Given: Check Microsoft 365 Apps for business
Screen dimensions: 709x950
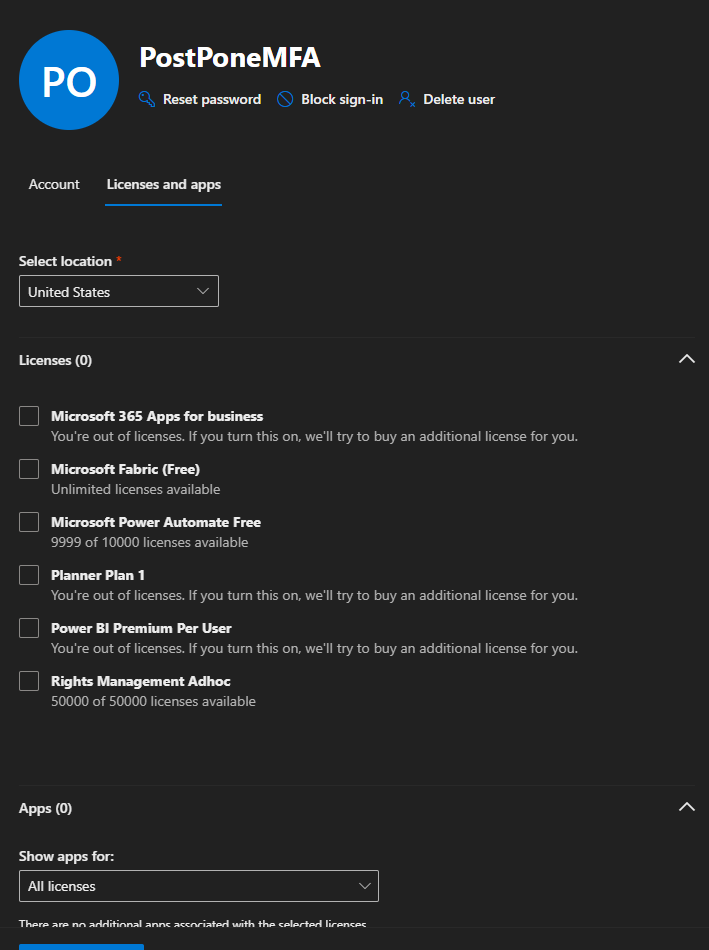Looking at the screenshot, I should (29, 416).
